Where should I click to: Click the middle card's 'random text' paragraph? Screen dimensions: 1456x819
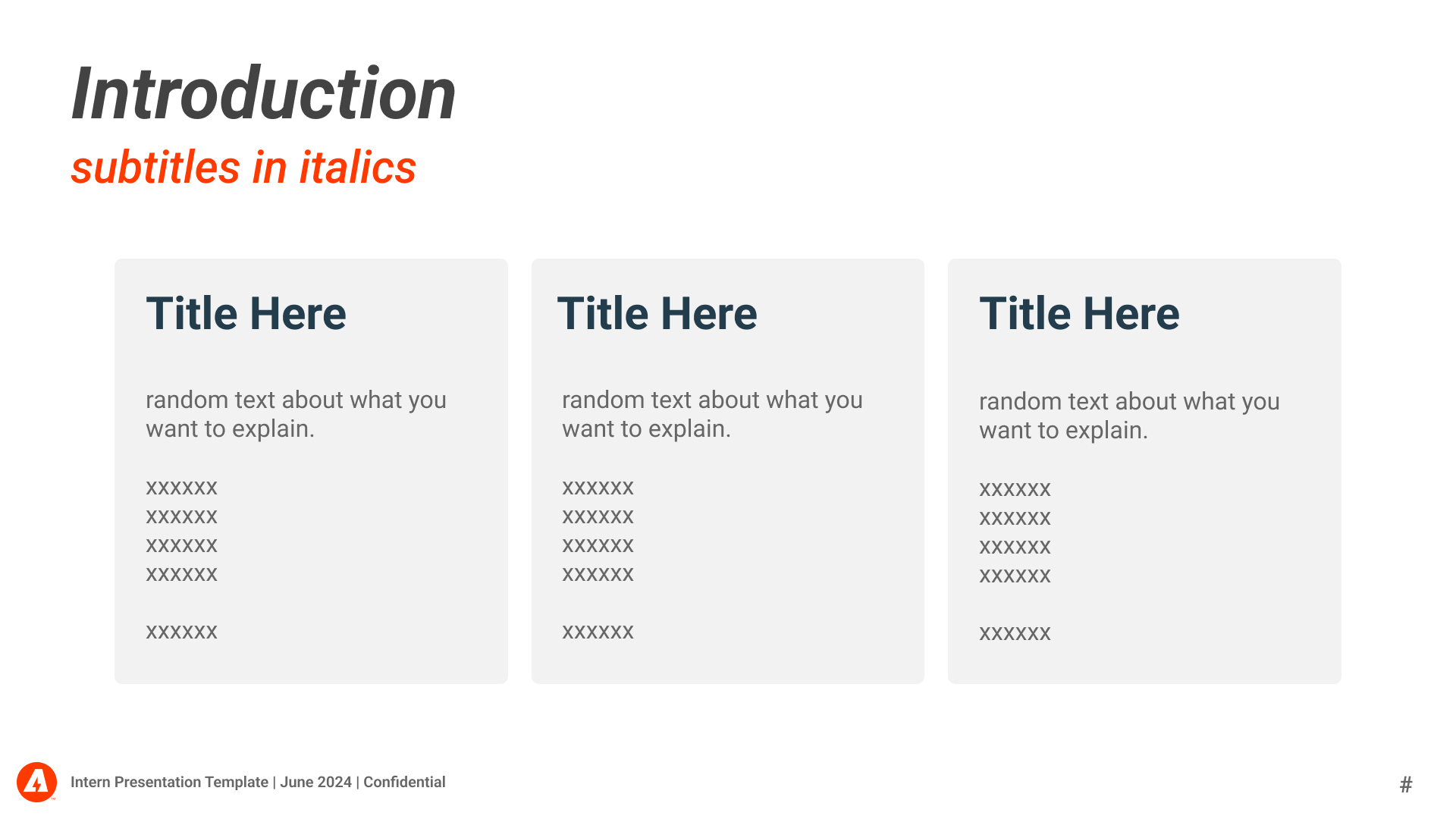point(712,414)
